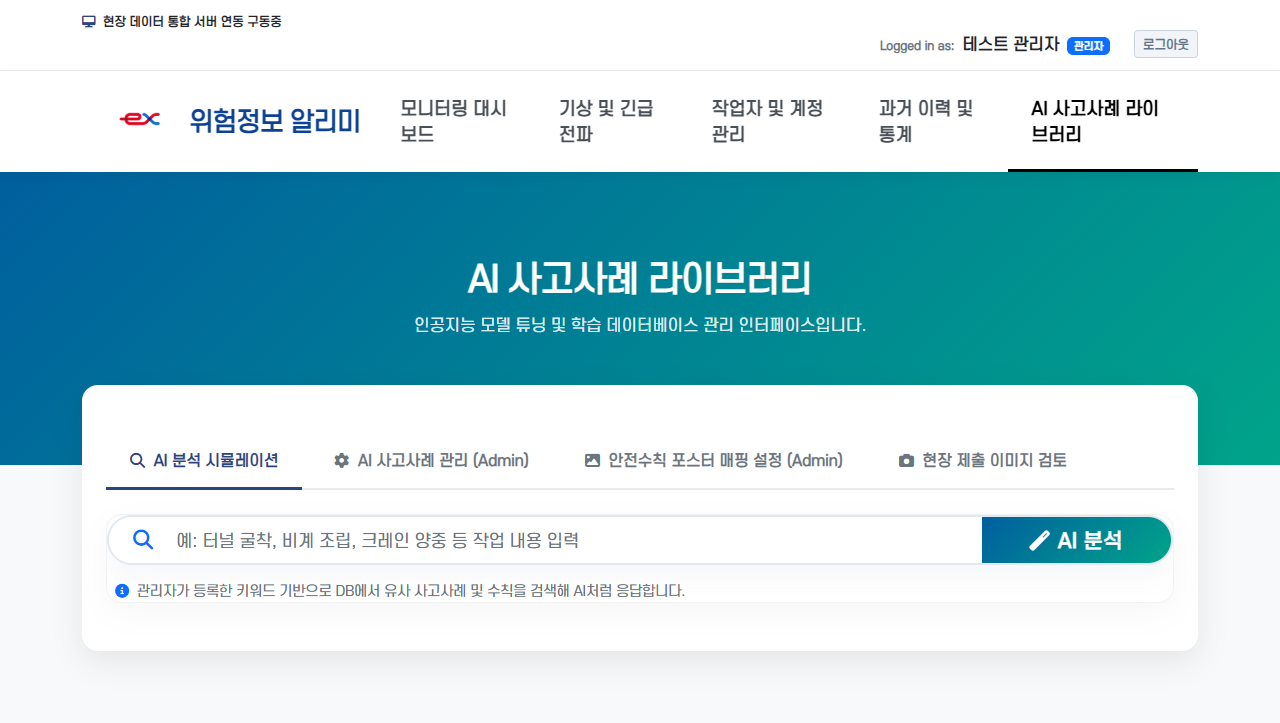The width and height of the screenshot is (1280, 723).
Task: Click the image icon on 포스터 매핑 tab
Action: (592, 461)
